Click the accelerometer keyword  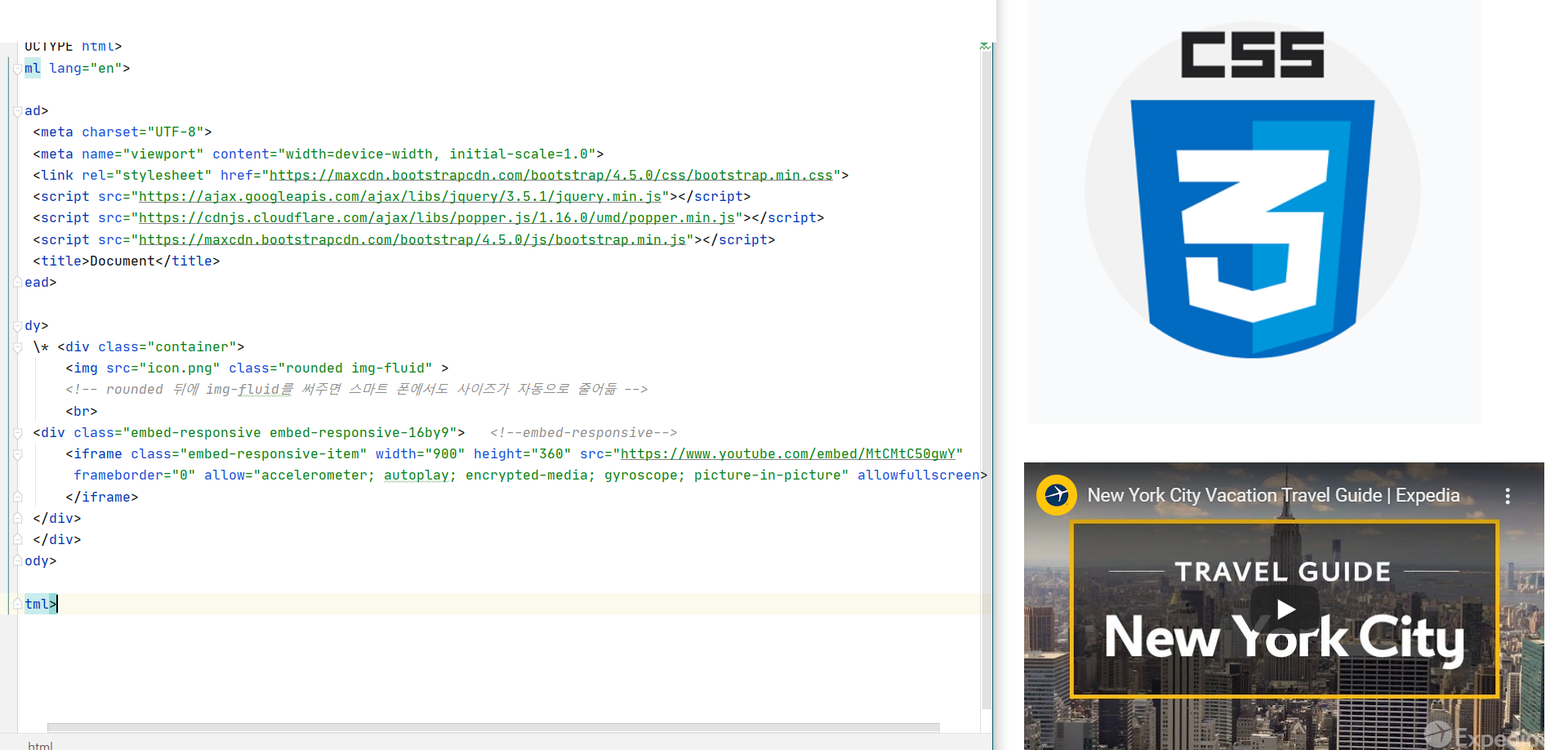click(x=314, y=475)
